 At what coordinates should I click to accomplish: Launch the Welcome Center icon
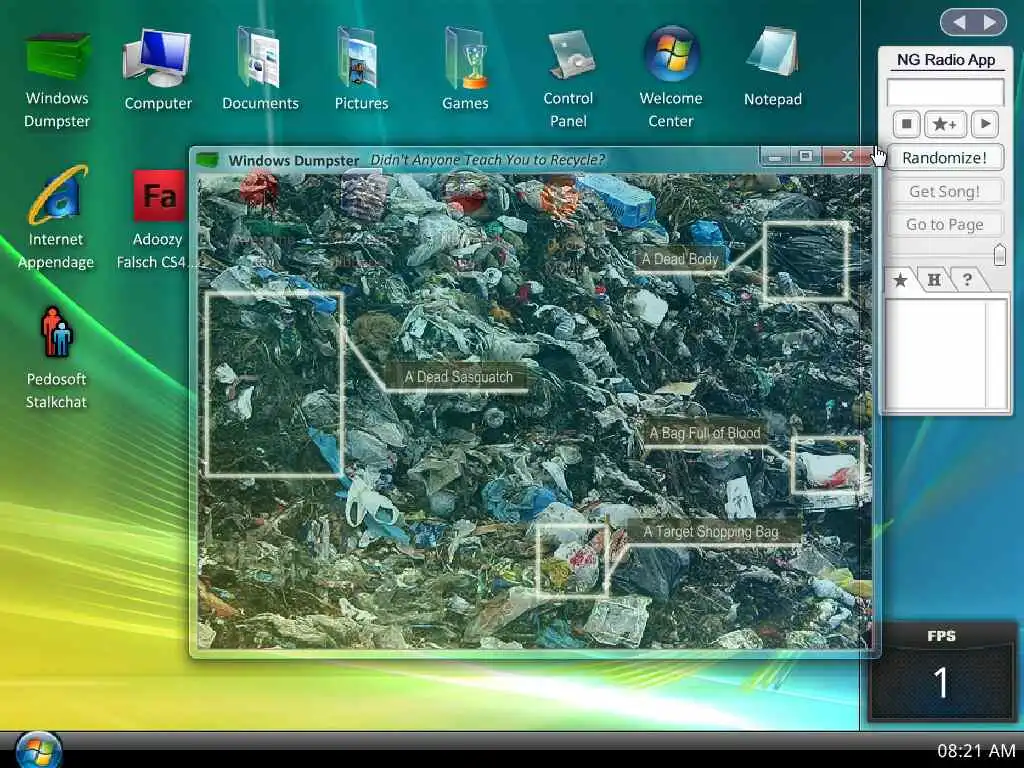[671, 77]
